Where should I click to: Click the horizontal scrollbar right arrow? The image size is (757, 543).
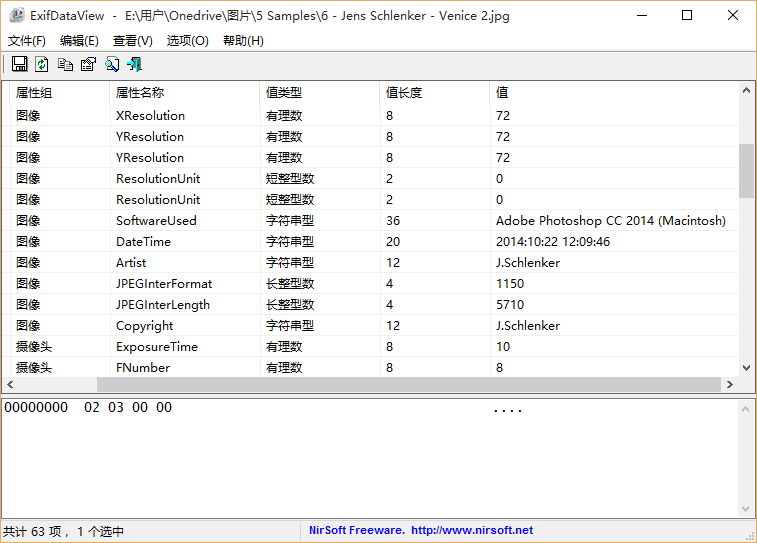pos(730,385)
